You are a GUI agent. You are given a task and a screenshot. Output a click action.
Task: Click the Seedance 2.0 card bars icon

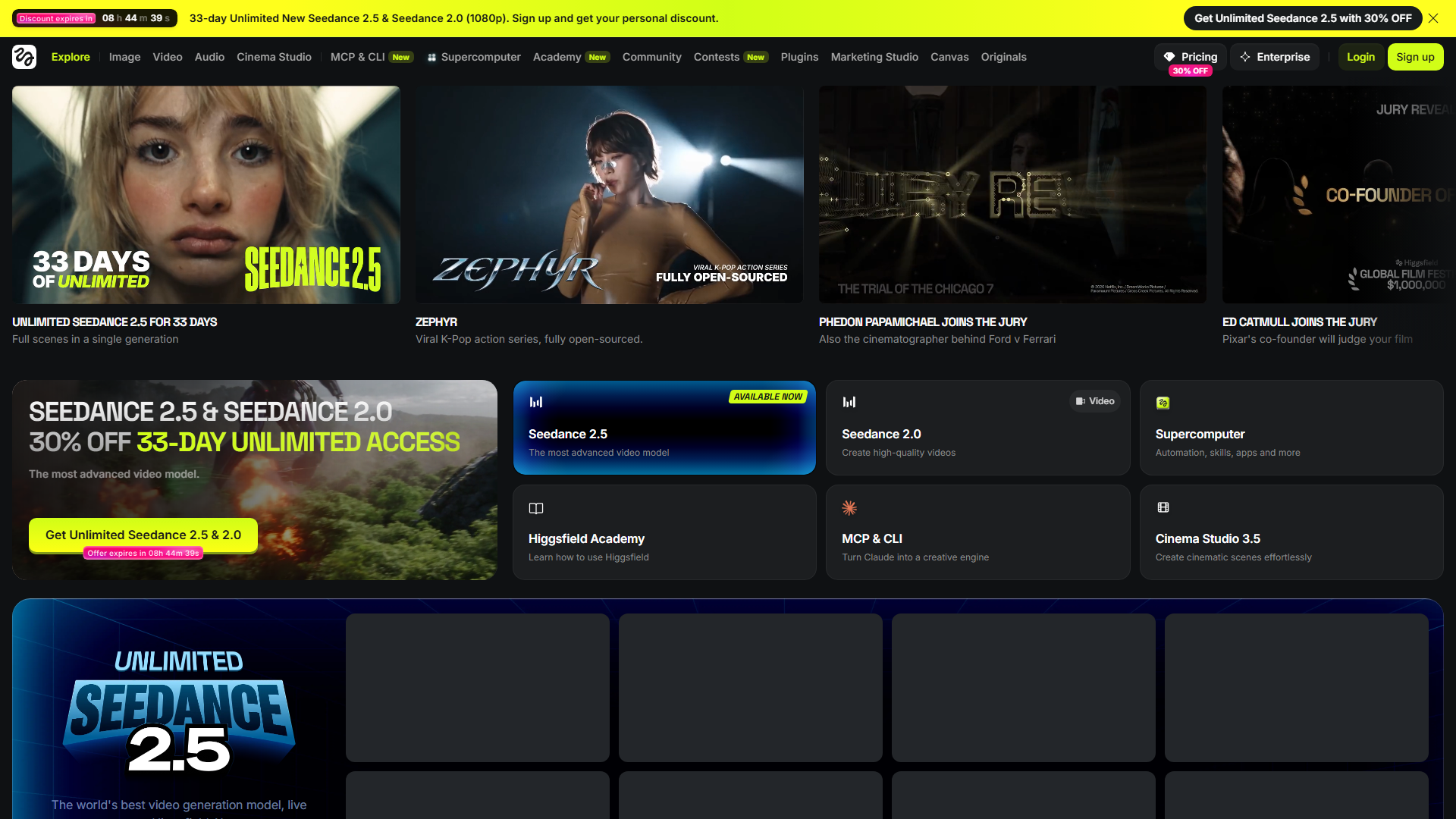click(x=849, y=402)
